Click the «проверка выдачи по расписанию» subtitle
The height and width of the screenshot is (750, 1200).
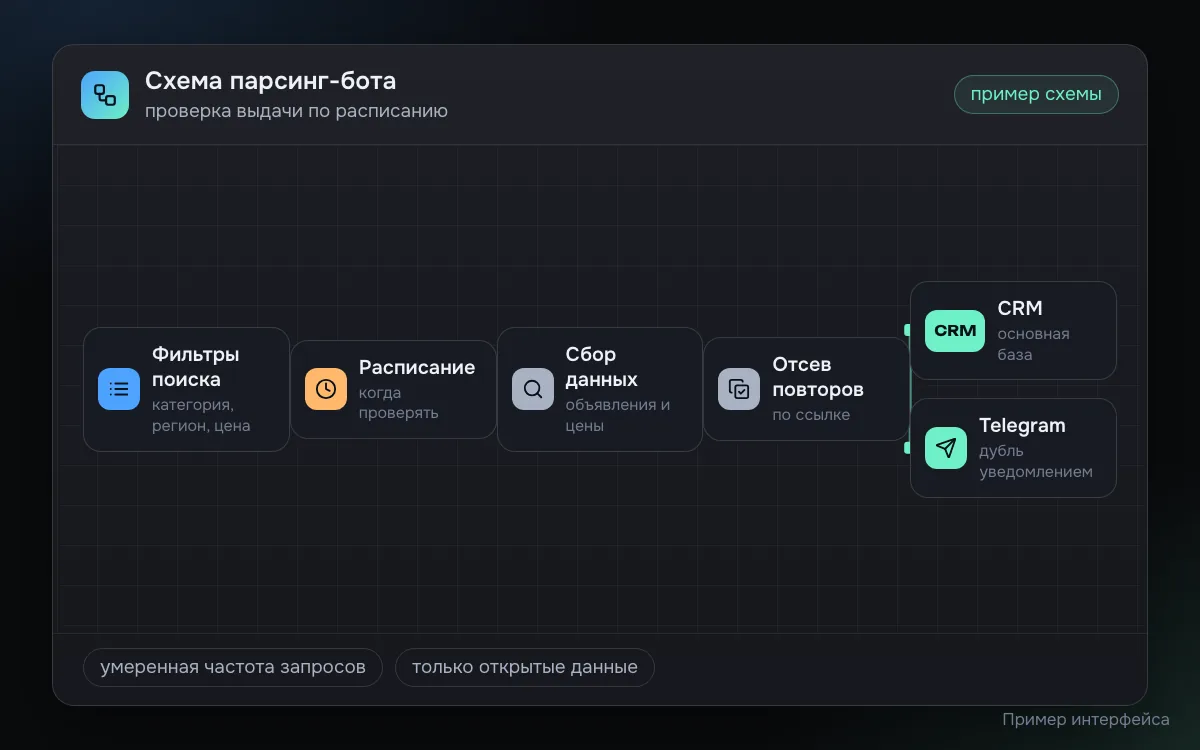pyautogui.click(x=296, y=111)
